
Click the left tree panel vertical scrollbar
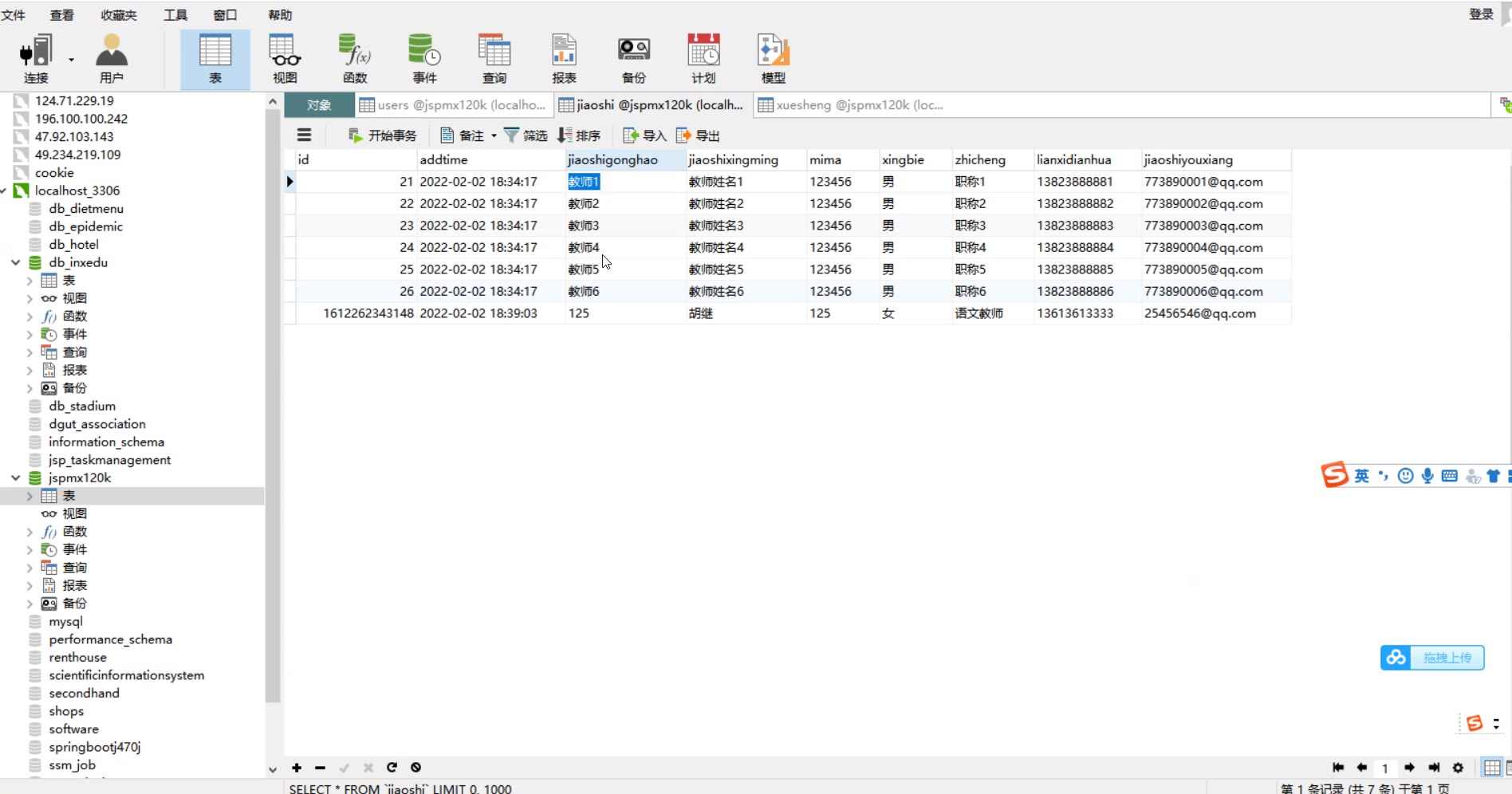pyautogui.click(x=273, y=399)
